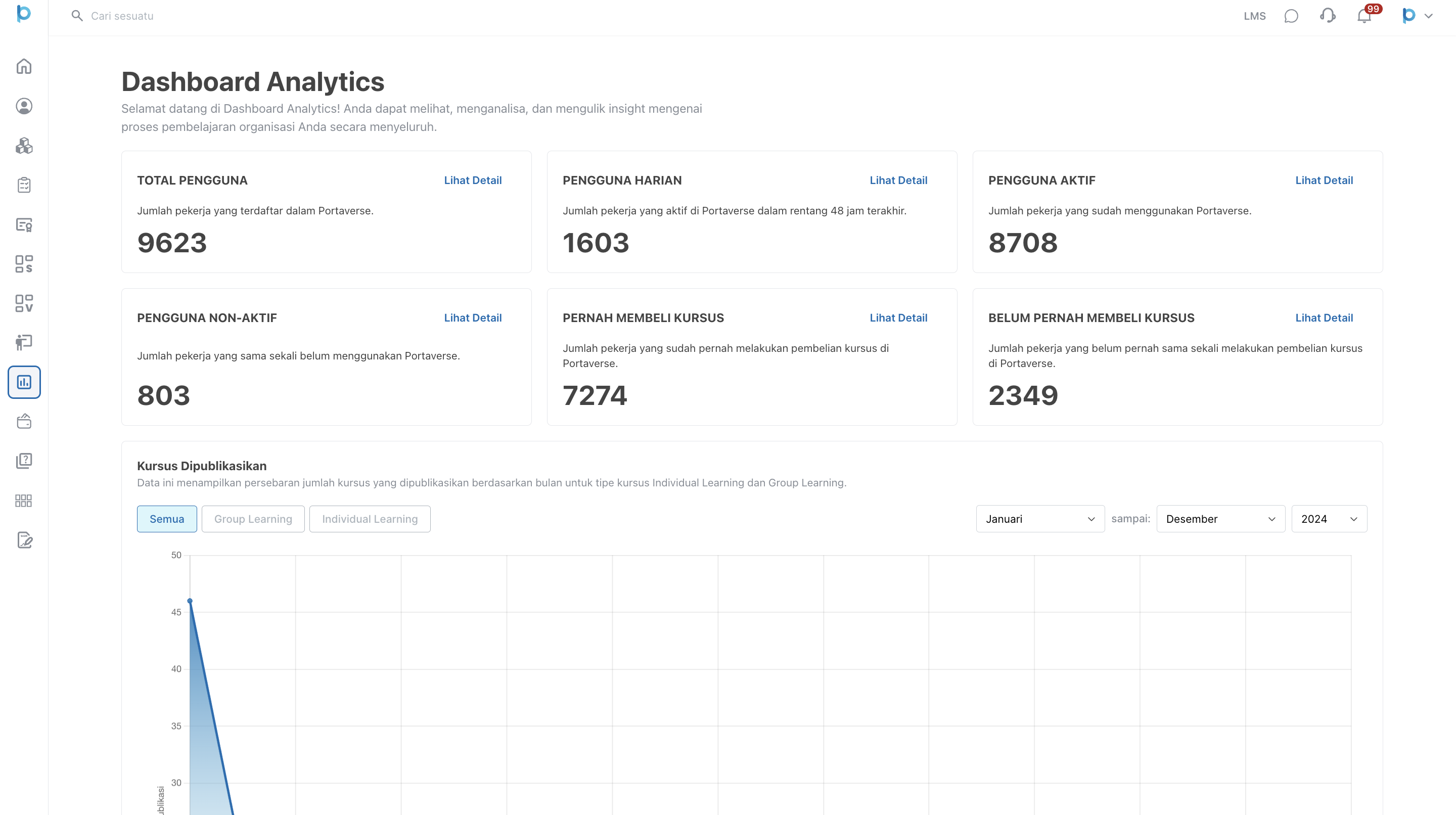Click Lihat Detail for Total Pengguna

pyautogui.click(x=473, y=180)
